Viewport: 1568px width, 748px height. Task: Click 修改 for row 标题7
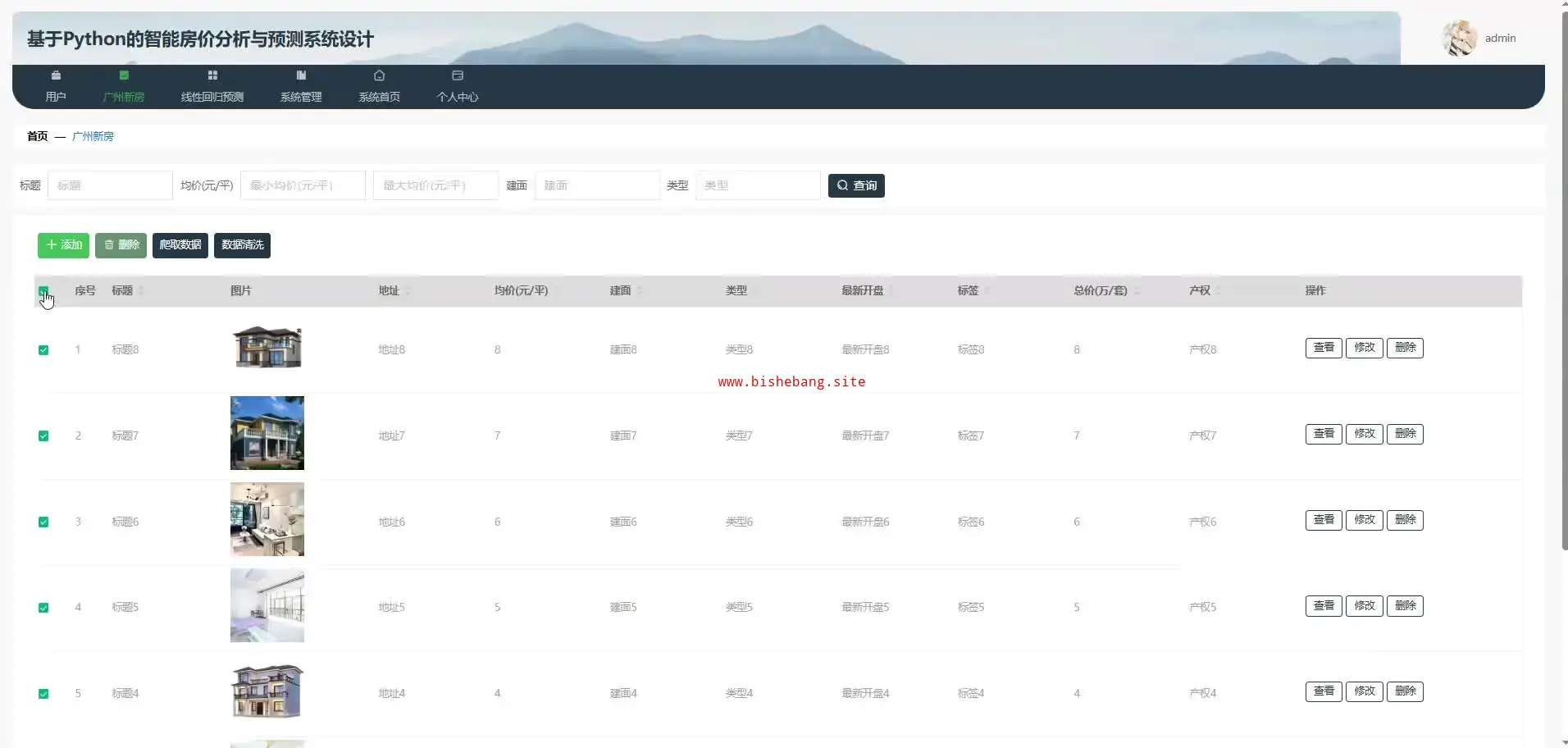pos(1365,434)
